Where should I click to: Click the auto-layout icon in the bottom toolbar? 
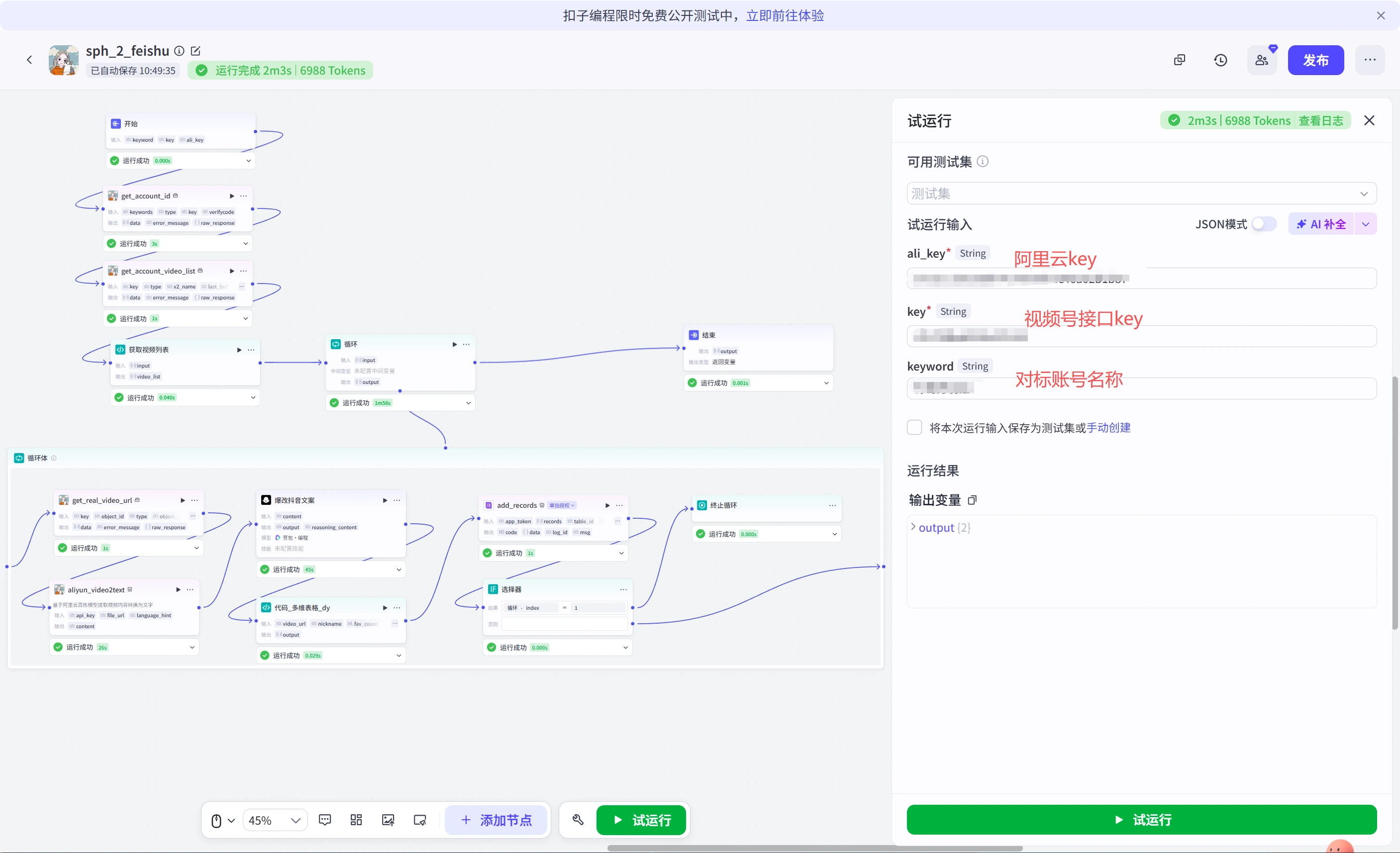point(356,820)
